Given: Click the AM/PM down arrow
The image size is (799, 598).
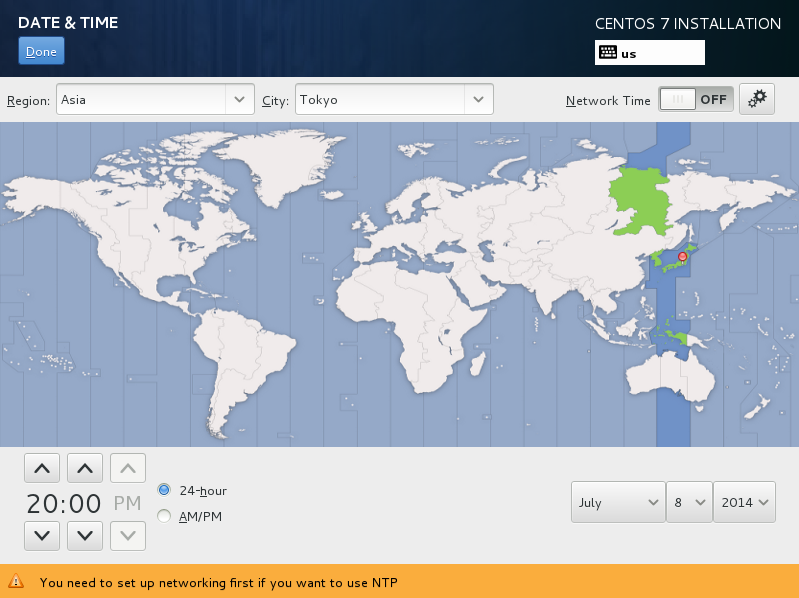Looking at the screenshot, I should pos(128,536).
